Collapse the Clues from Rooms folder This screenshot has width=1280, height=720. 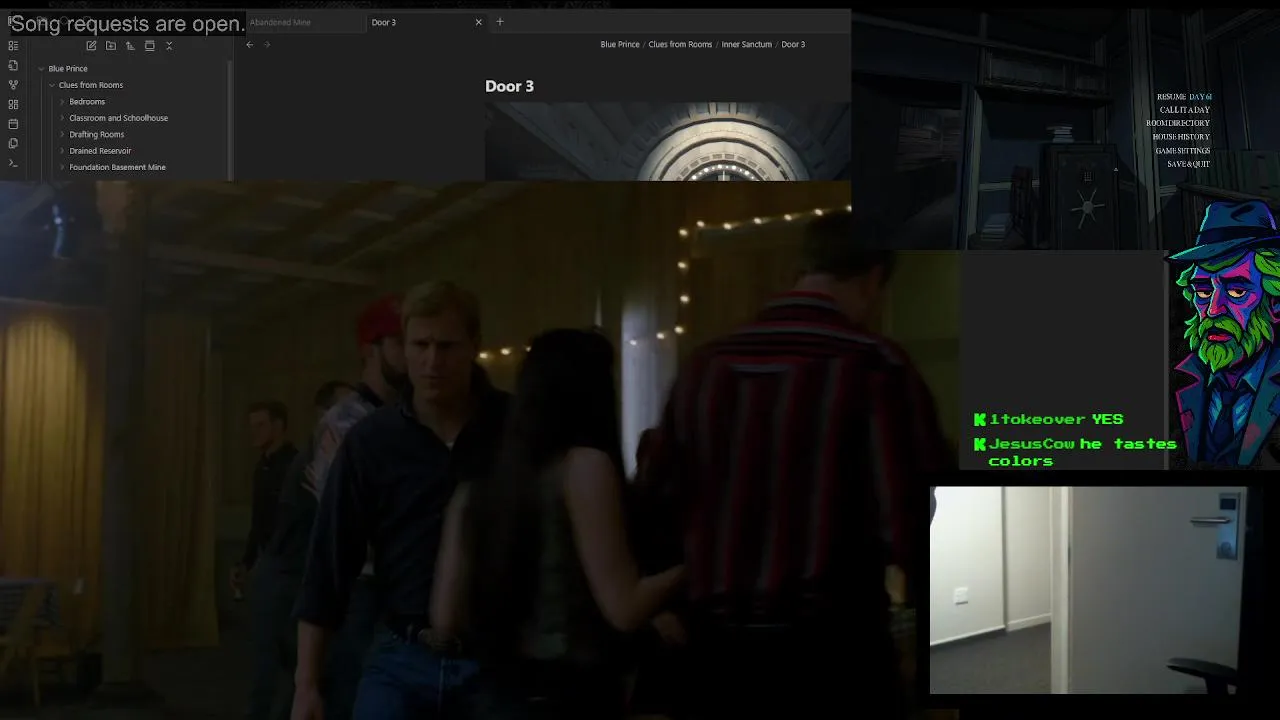coord(52,85)
